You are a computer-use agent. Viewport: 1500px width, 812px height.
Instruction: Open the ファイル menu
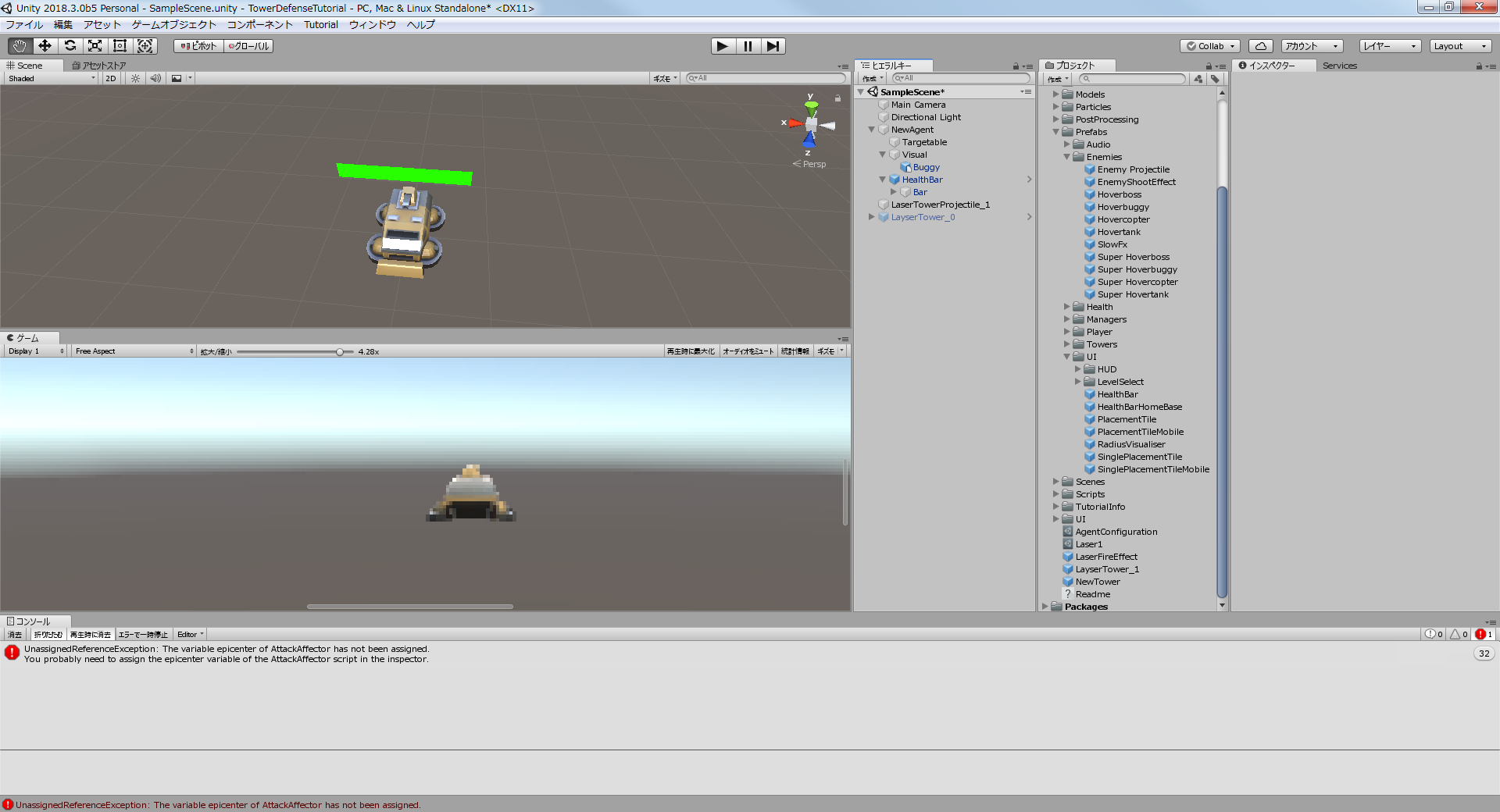(25, 25)
